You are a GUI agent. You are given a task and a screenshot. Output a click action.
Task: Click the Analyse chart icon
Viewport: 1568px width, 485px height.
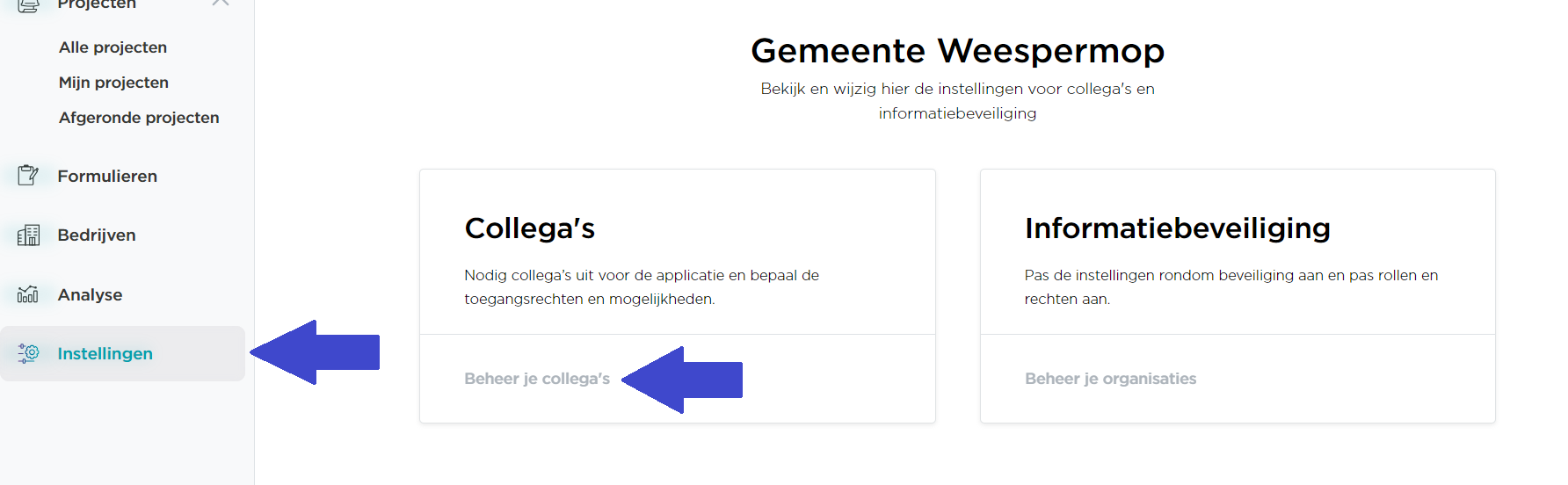[x=28, y=294]
